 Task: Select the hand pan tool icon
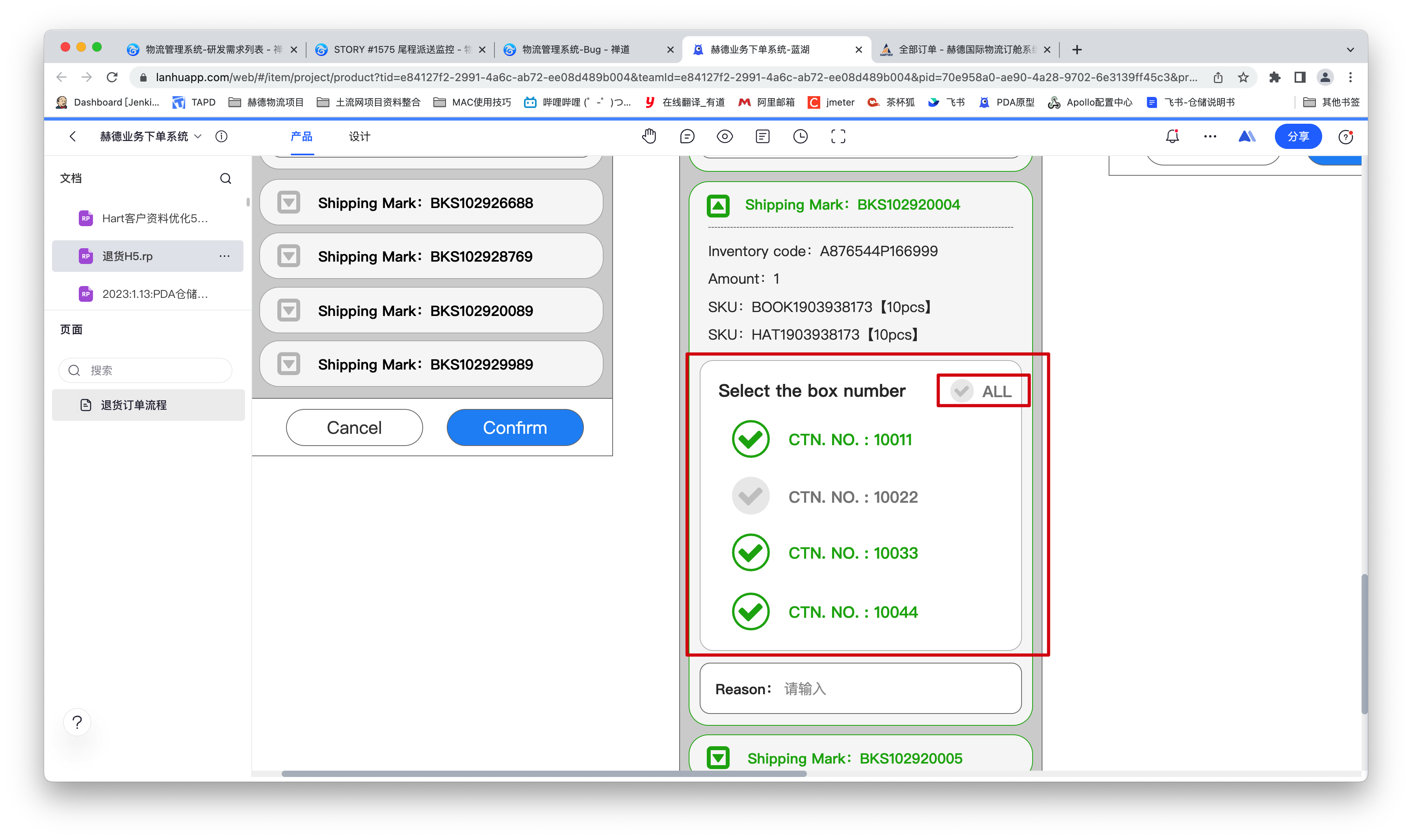pyautogui.click(x=648, y=136)
